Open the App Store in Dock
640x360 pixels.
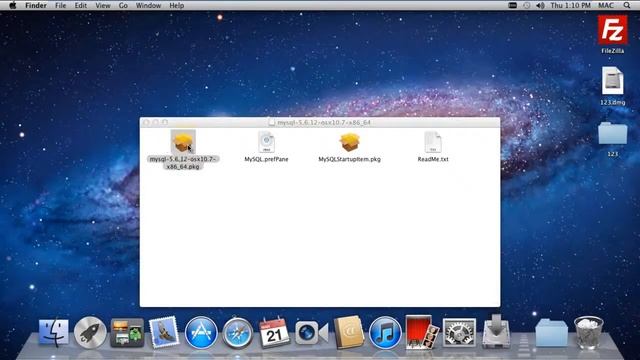click(201, 333)
